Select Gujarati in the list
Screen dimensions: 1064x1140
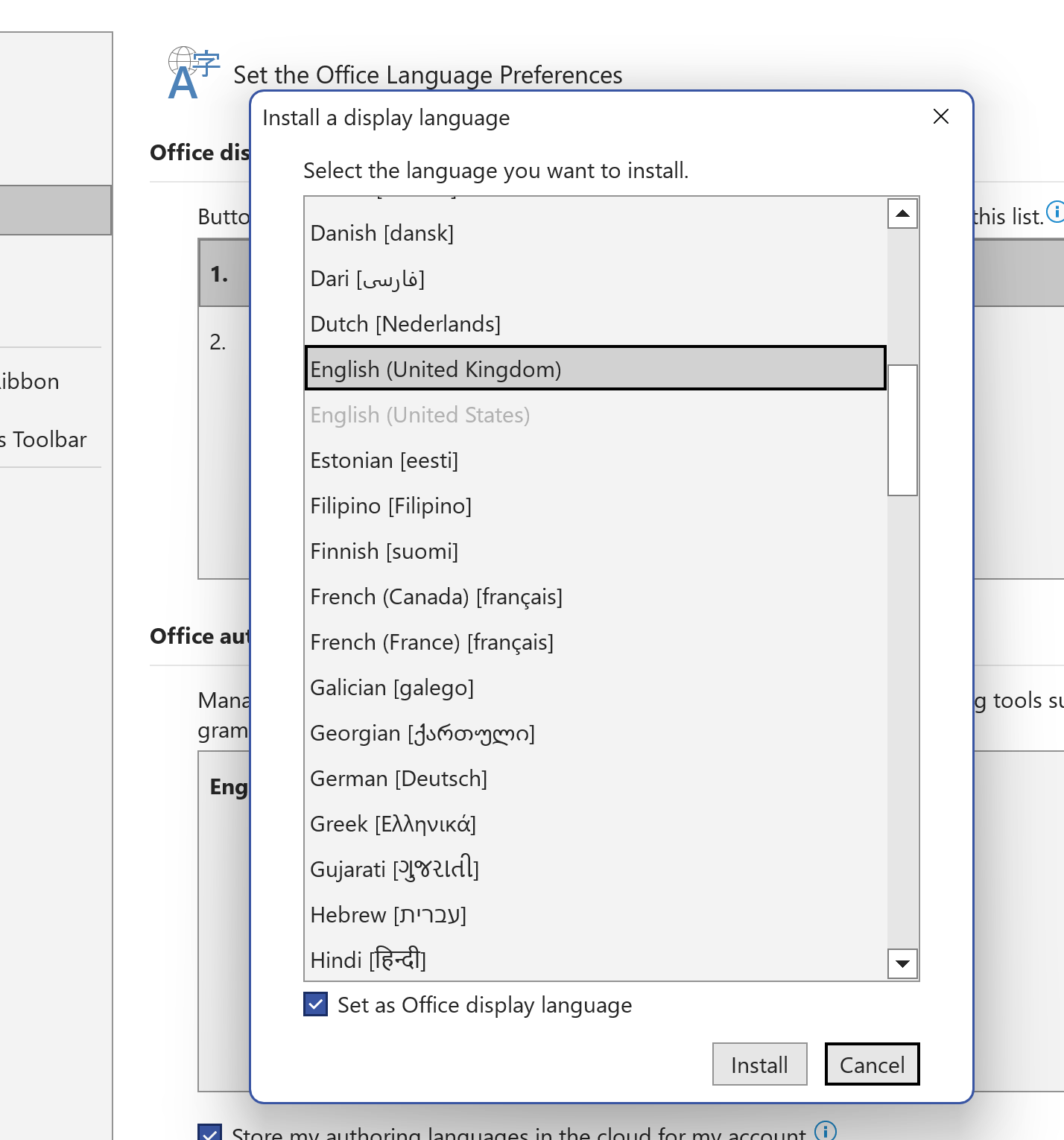595,869
